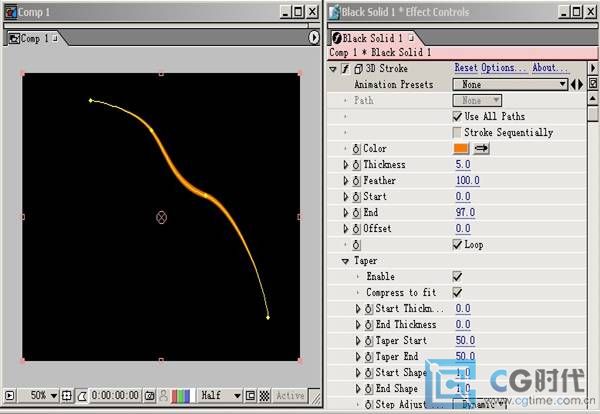Click next animation preset arrow
The width and height of the screenshot is (600, 414).
[580, 85]
